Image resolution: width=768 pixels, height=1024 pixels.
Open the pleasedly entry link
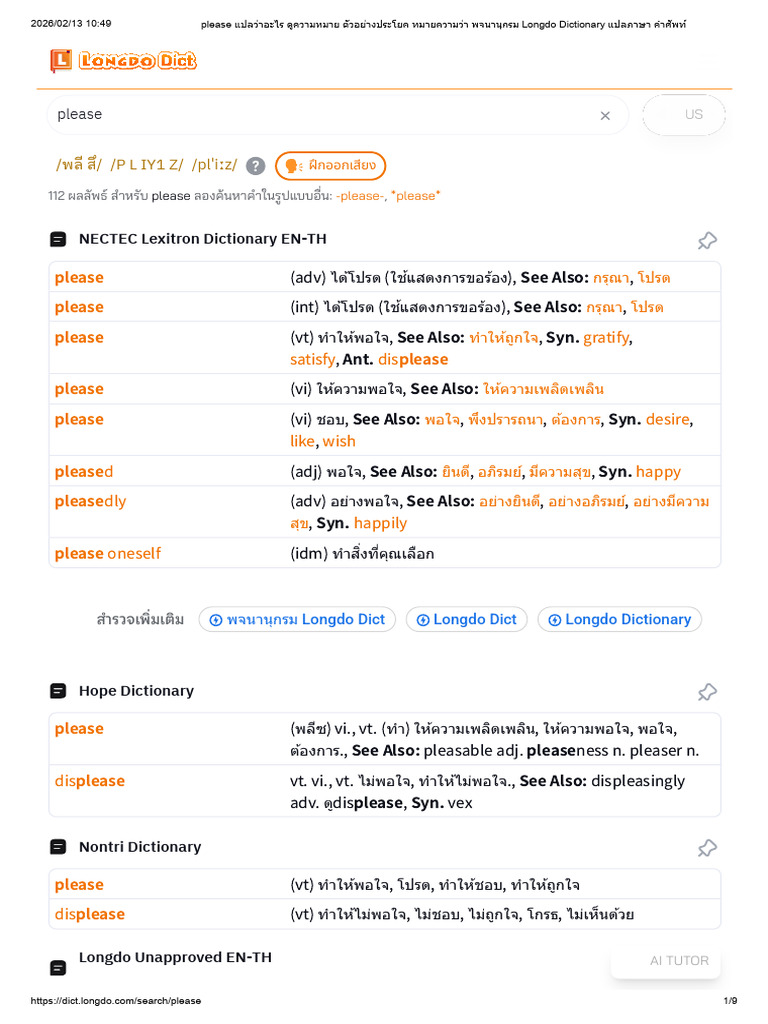coord(91,501)
